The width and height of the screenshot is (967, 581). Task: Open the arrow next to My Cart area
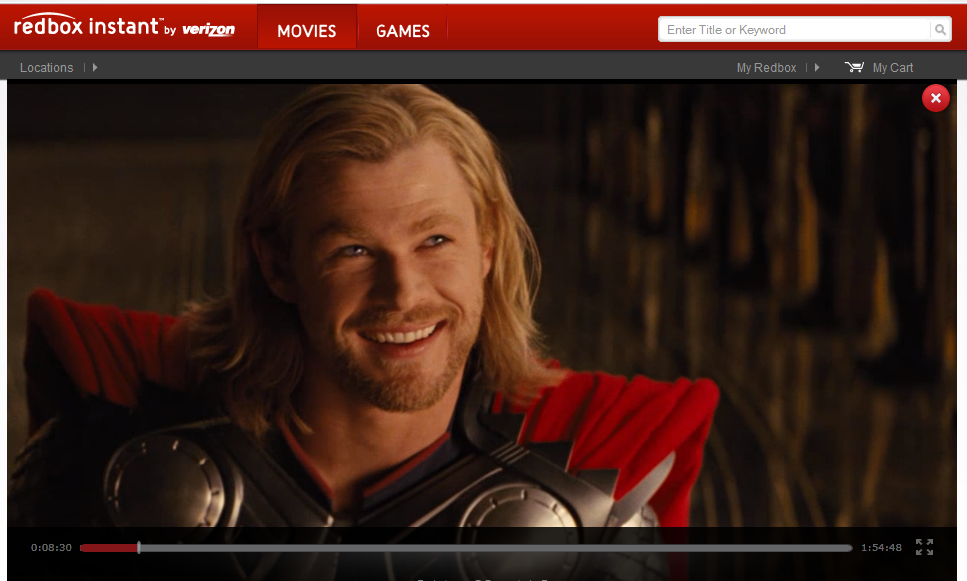pyautogui.click(x=817, y=67)
